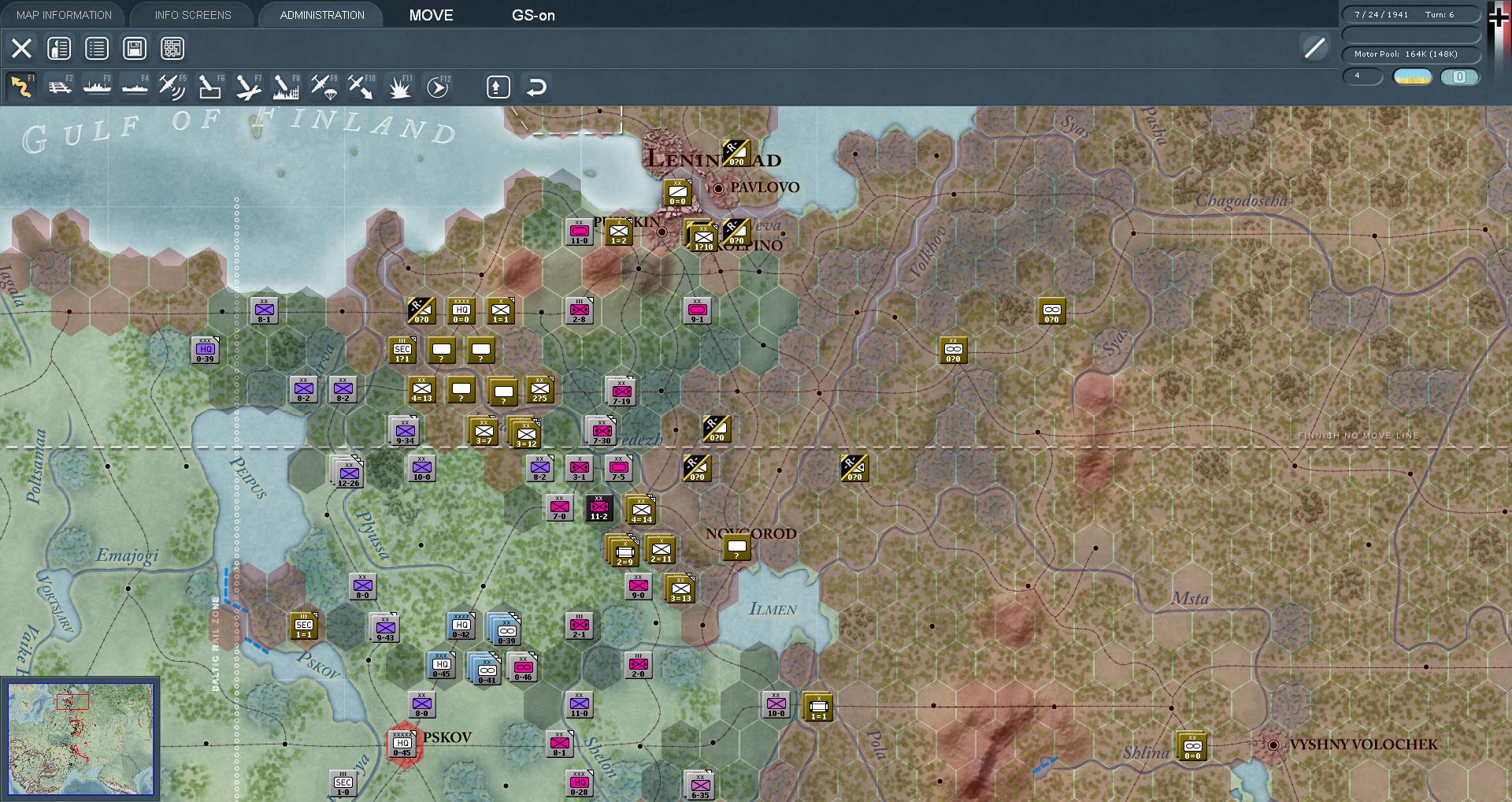Viewport: 1512px width, 802px height.
Task: Click the diagonal line round button
Action: (1314, 48)
